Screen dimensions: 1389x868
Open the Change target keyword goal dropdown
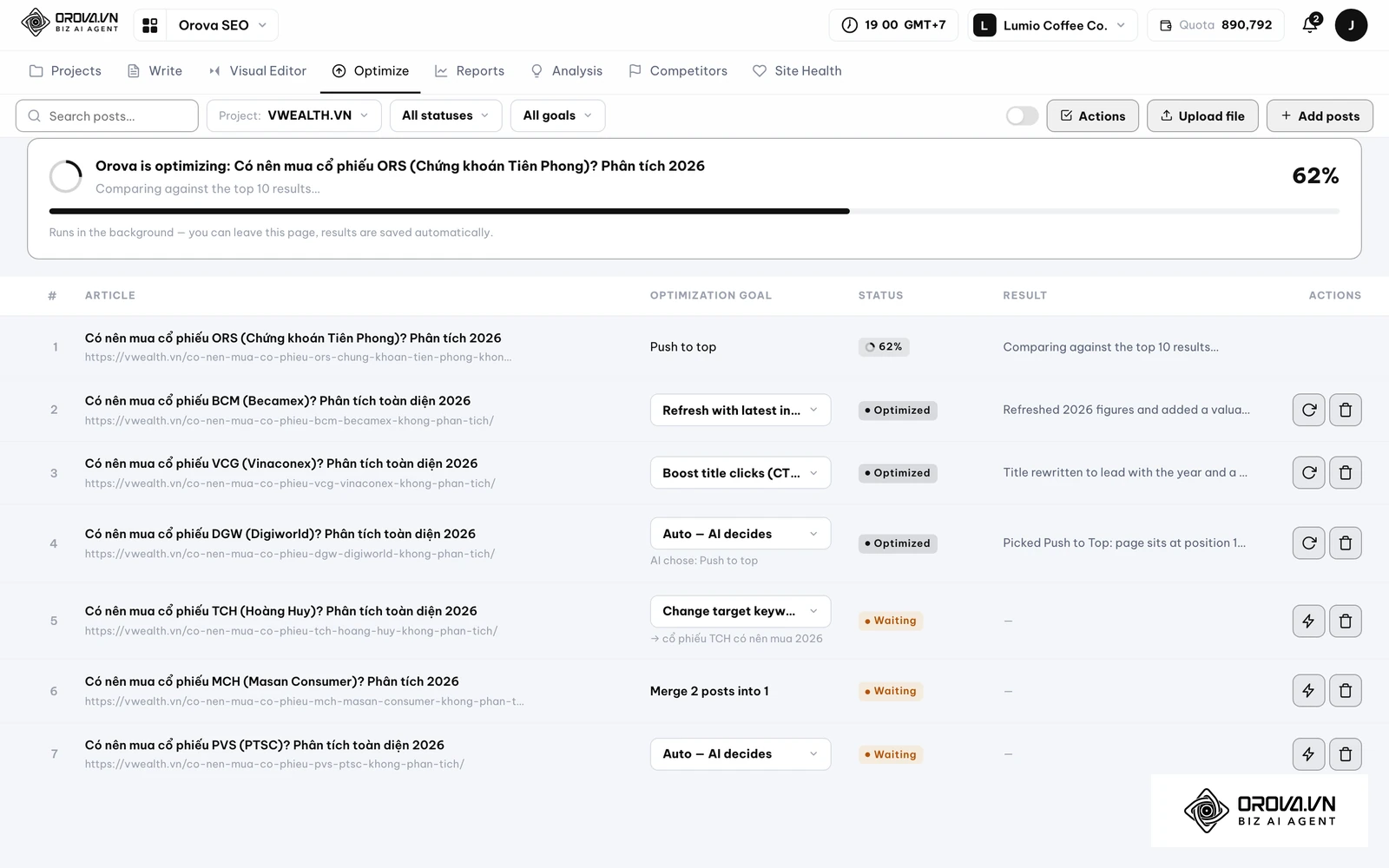740,611
